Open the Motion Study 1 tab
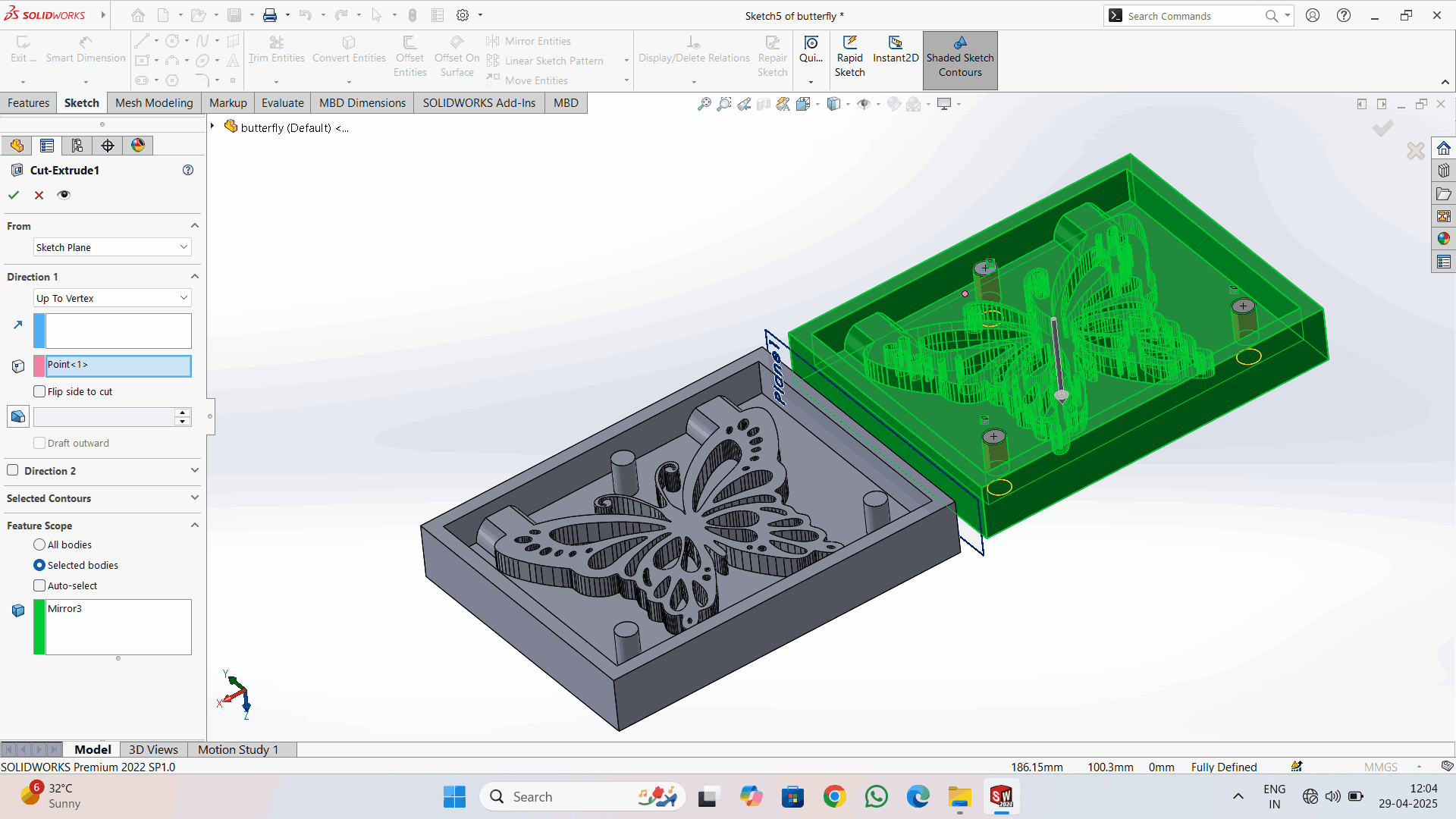Screen dimensions: 1456x819 tap(238, 749)
